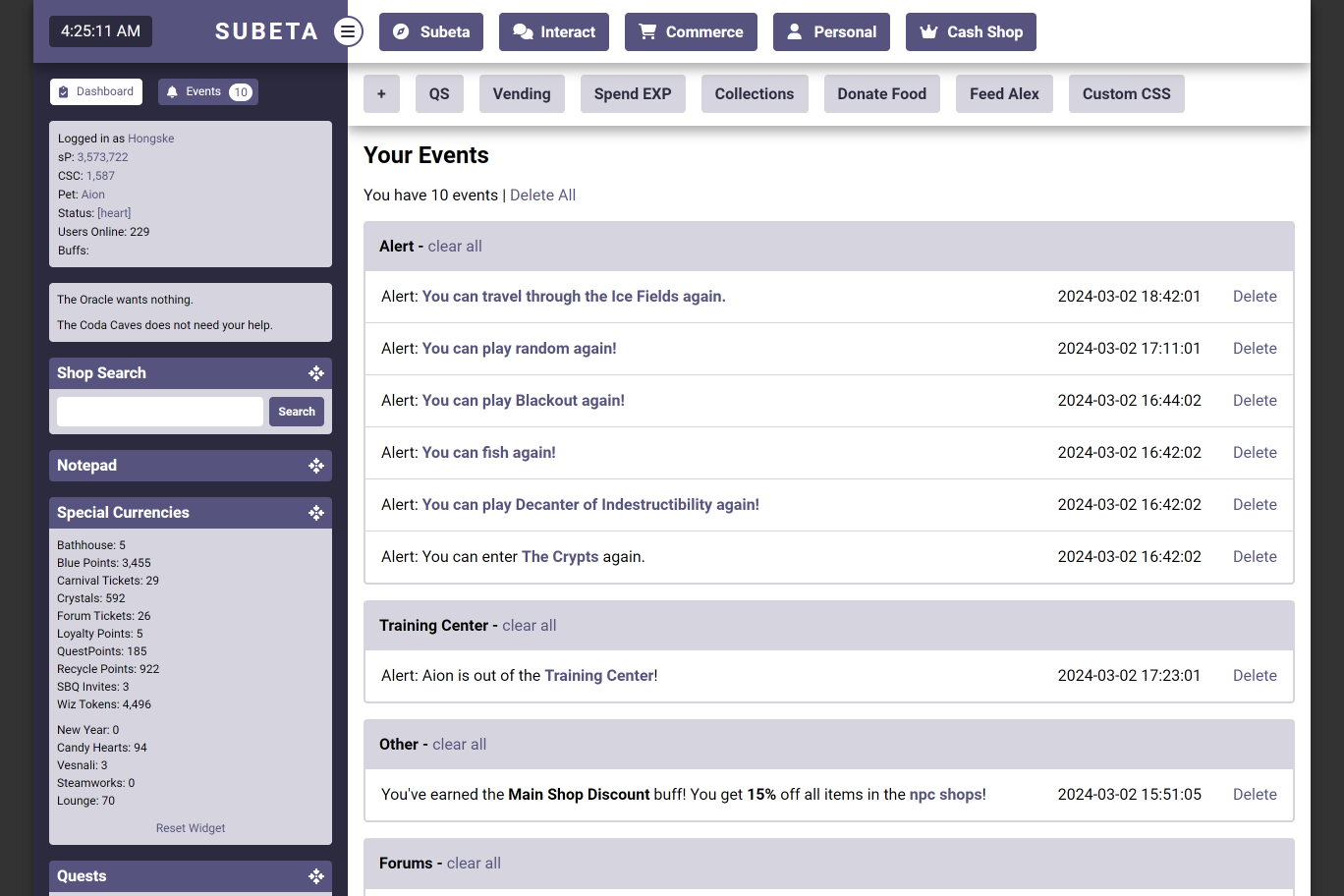
Task: Open the Vending quick link
Action: tap(522, 94)
